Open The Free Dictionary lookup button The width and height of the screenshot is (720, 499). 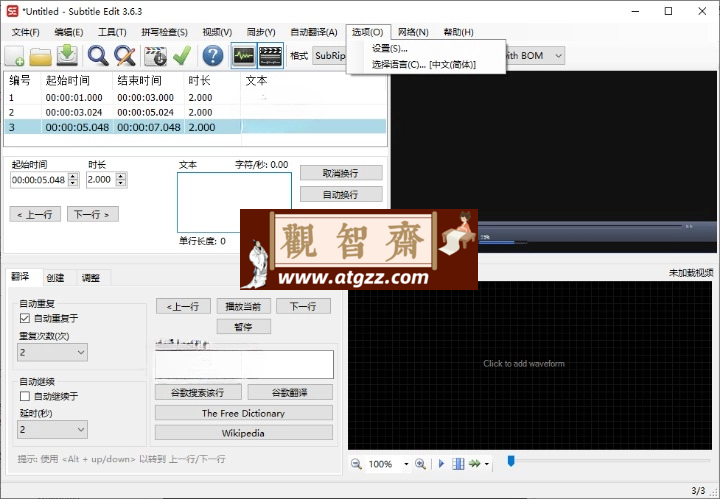[x=243, y=413]
